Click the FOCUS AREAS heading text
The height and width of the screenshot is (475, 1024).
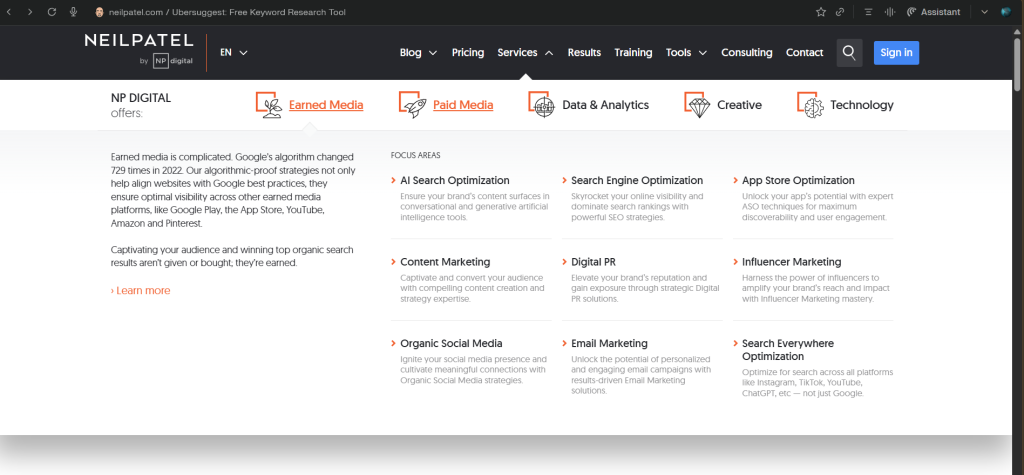[415, 156]
